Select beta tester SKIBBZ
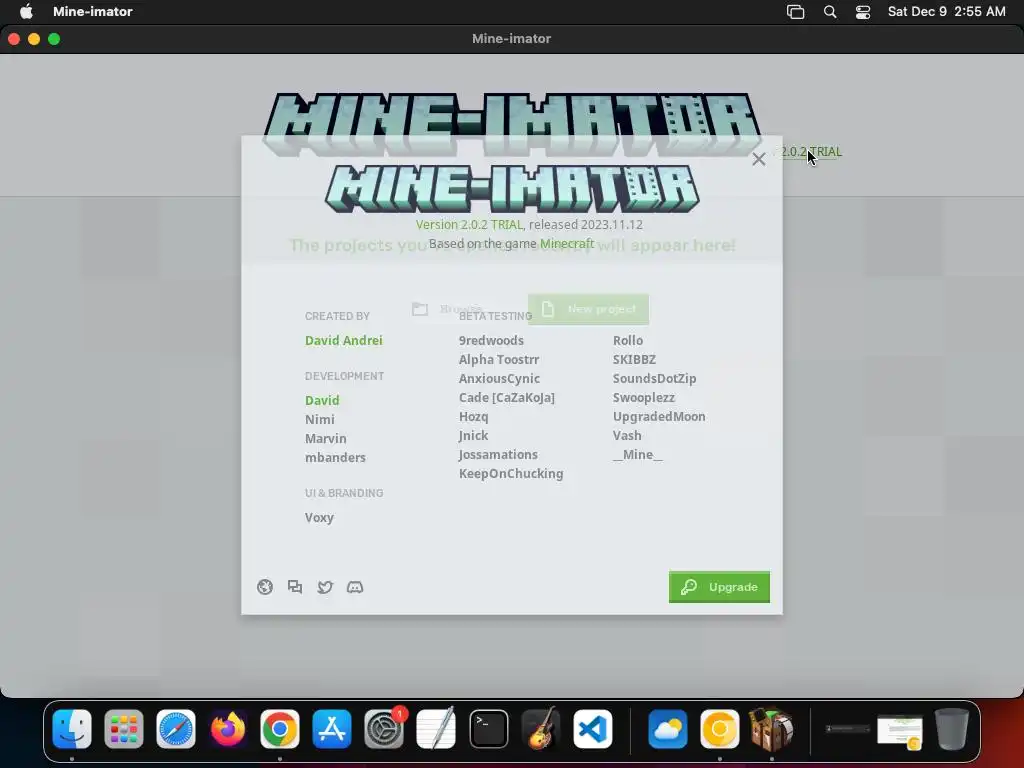Image resolution: width=1024 pixels, height=768 pixels. tap(634, 359)
